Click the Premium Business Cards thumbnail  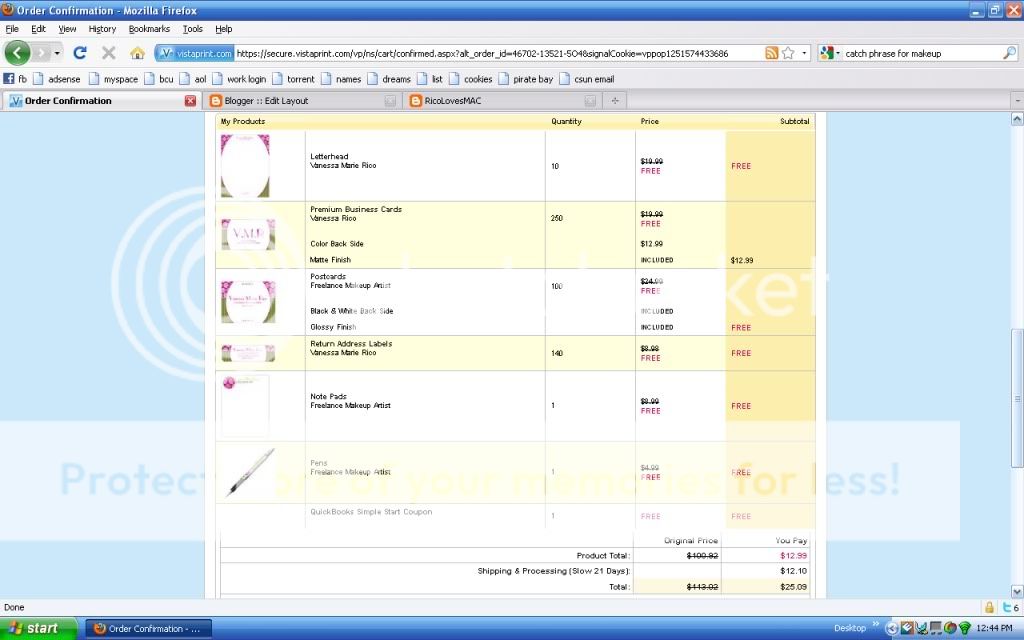click(x=248, y=234)
